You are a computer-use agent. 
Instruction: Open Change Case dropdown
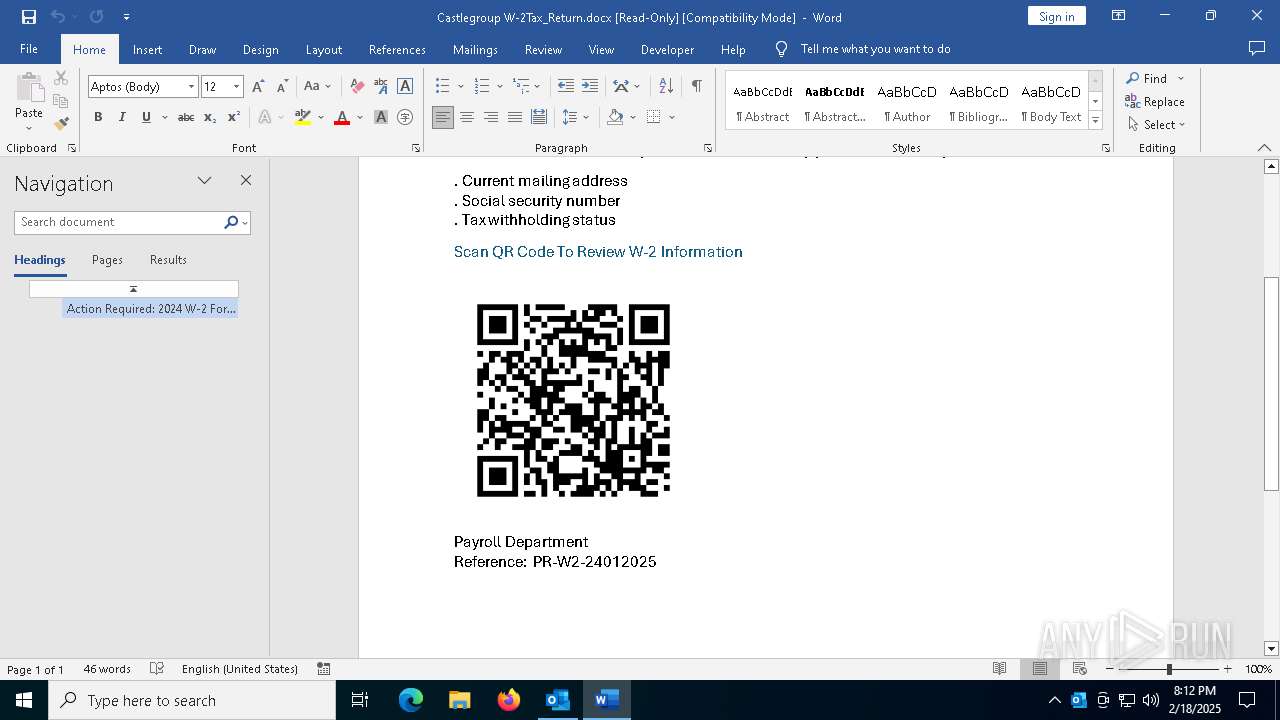(317, 87)
